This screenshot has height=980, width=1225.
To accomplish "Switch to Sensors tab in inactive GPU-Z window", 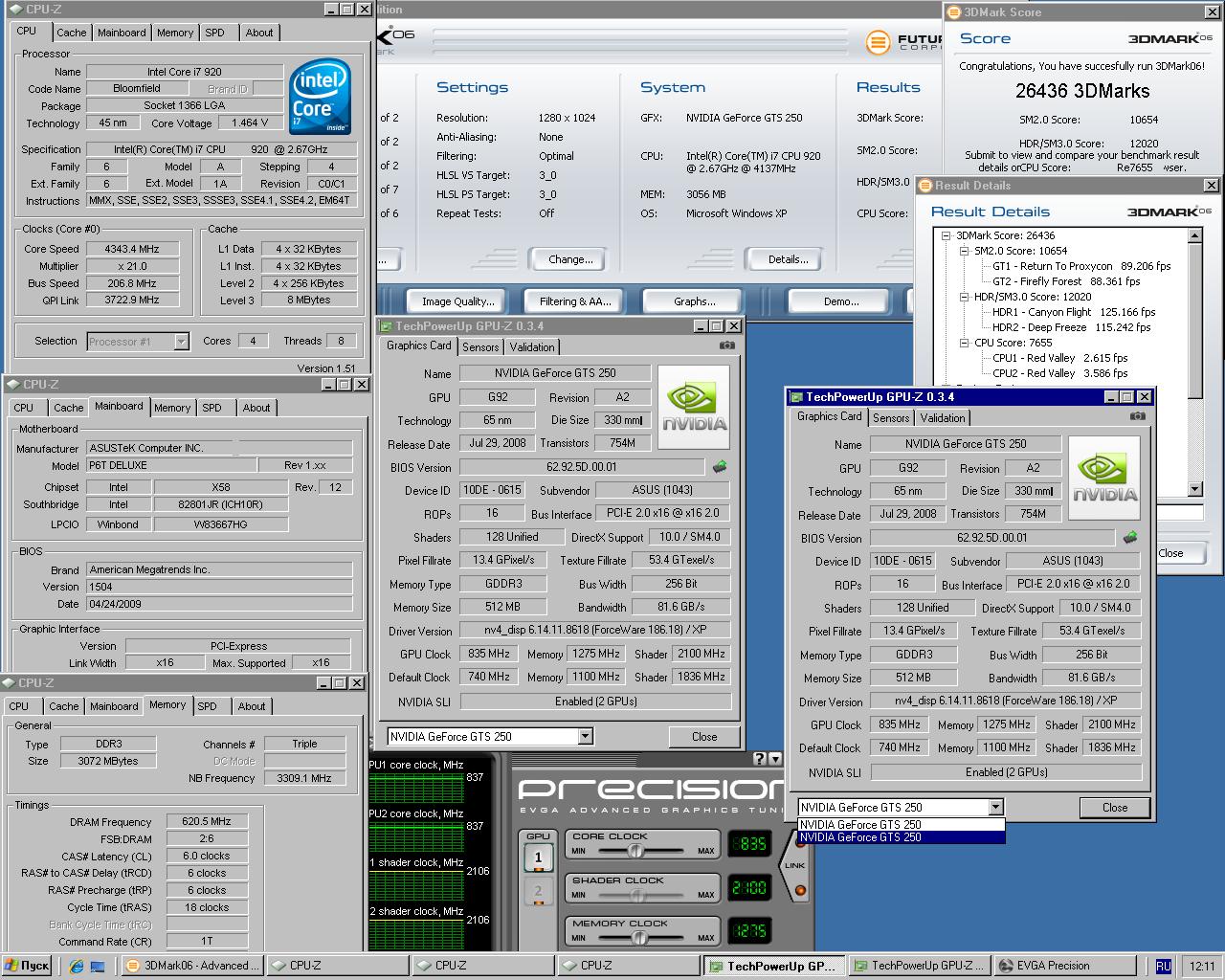I will click(x=480, y=347).
